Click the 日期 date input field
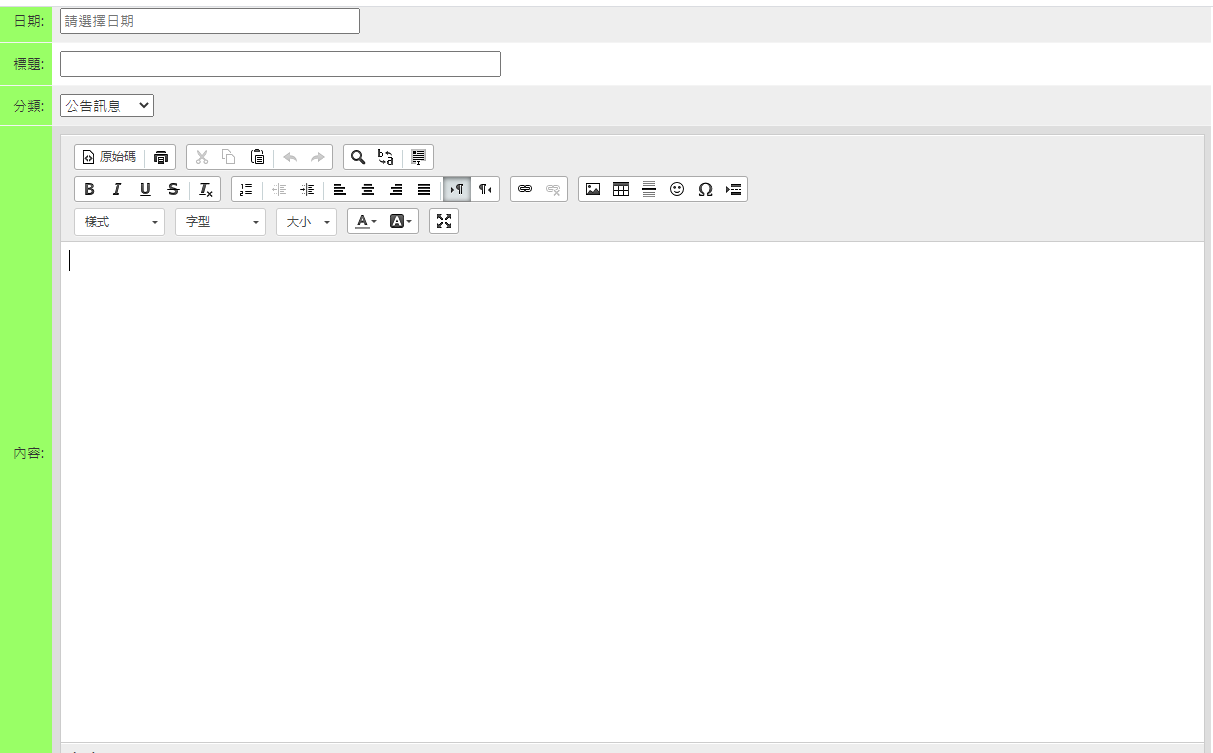This screenshot has width=1213, height=753. (210, 21)
